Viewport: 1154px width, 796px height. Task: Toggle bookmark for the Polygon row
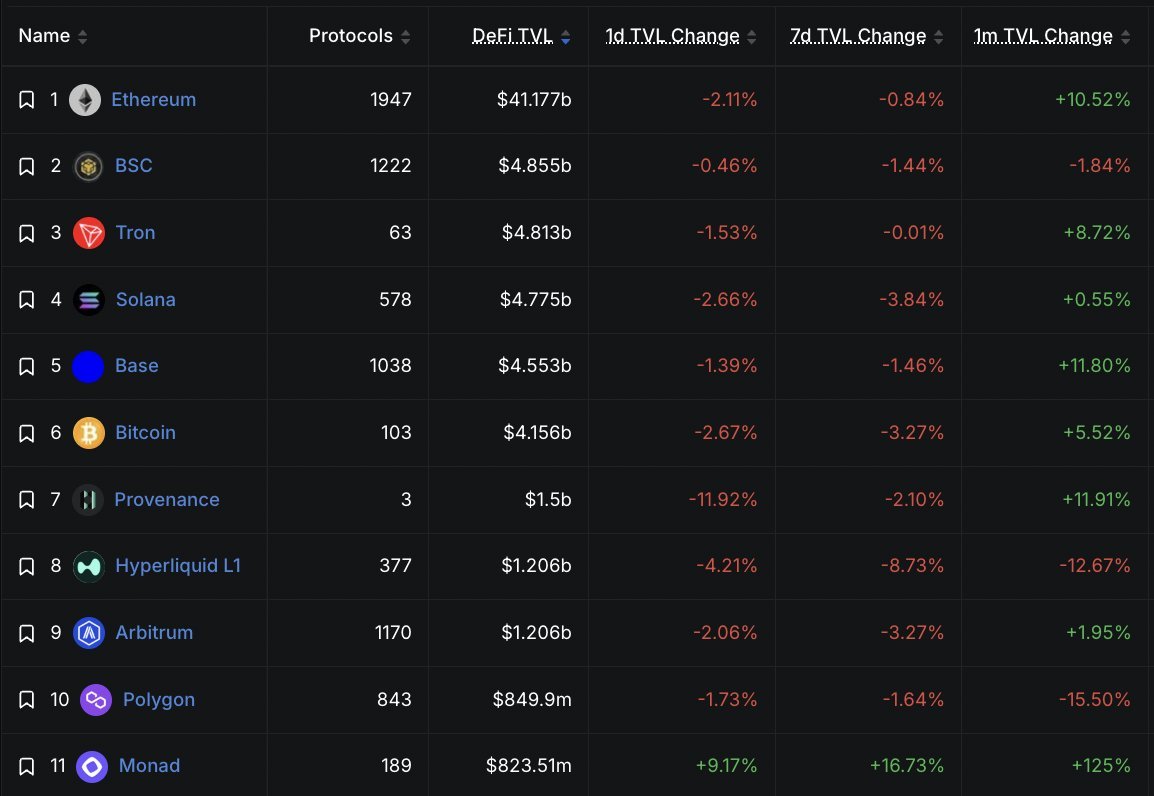click(x=26, y=700)
